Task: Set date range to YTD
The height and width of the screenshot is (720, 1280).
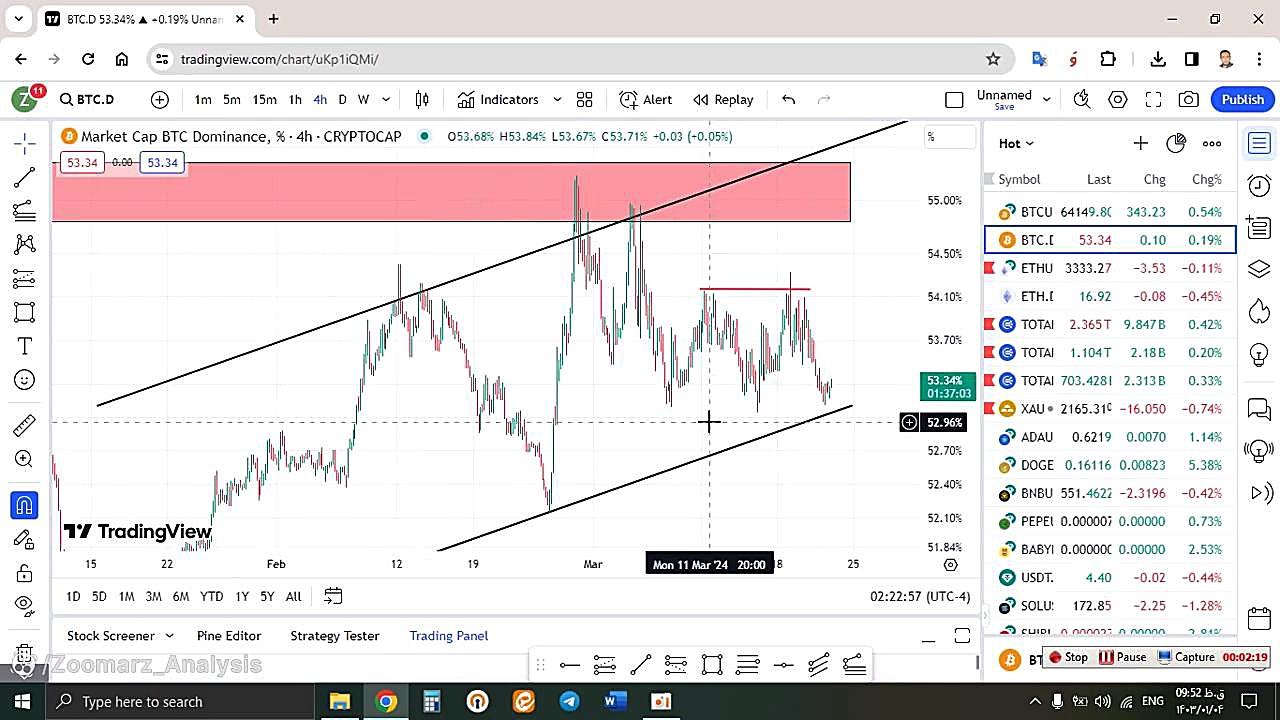Action: pyautogui.click(x=211, y=596)
